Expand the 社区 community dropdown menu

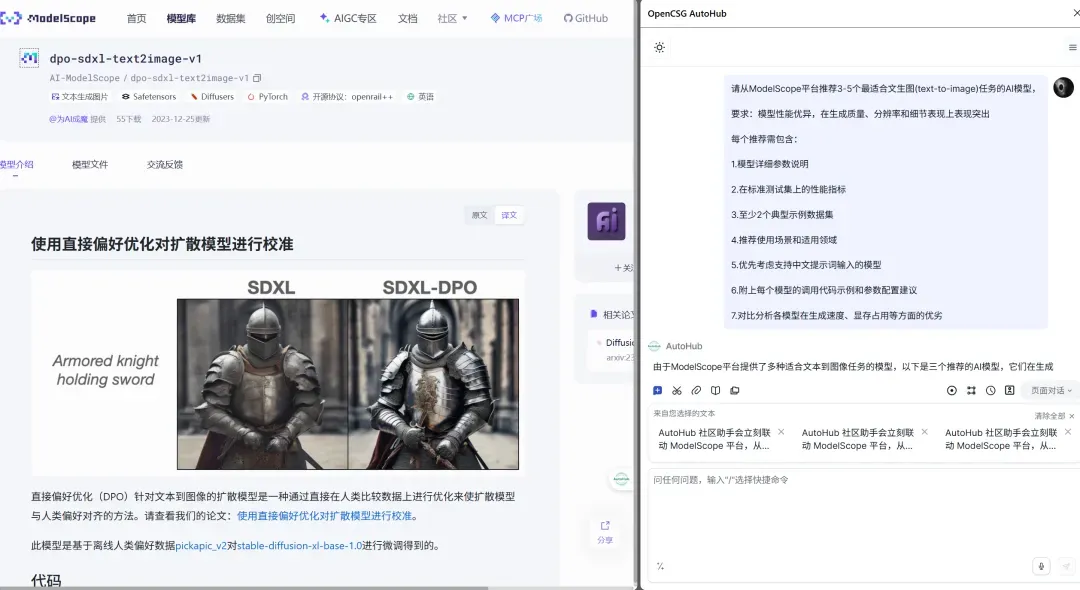click(x=453, y=19)
